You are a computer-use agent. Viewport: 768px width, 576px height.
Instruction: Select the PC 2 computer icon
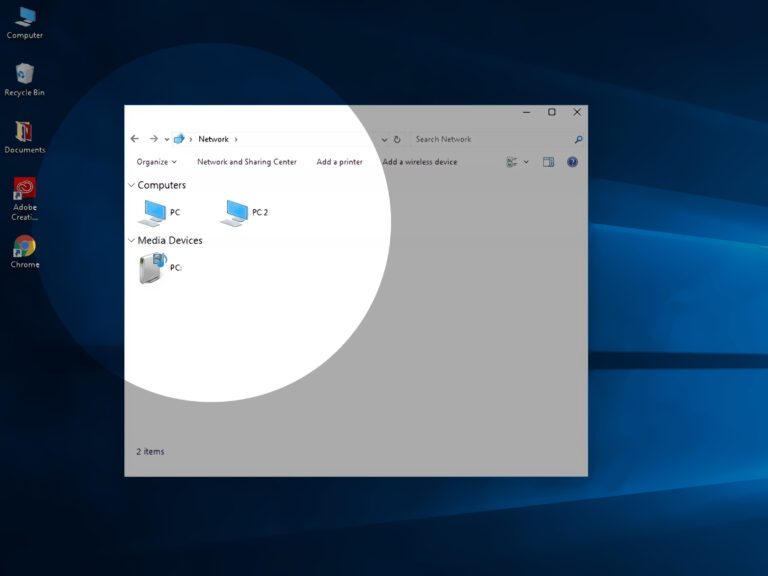244,213
